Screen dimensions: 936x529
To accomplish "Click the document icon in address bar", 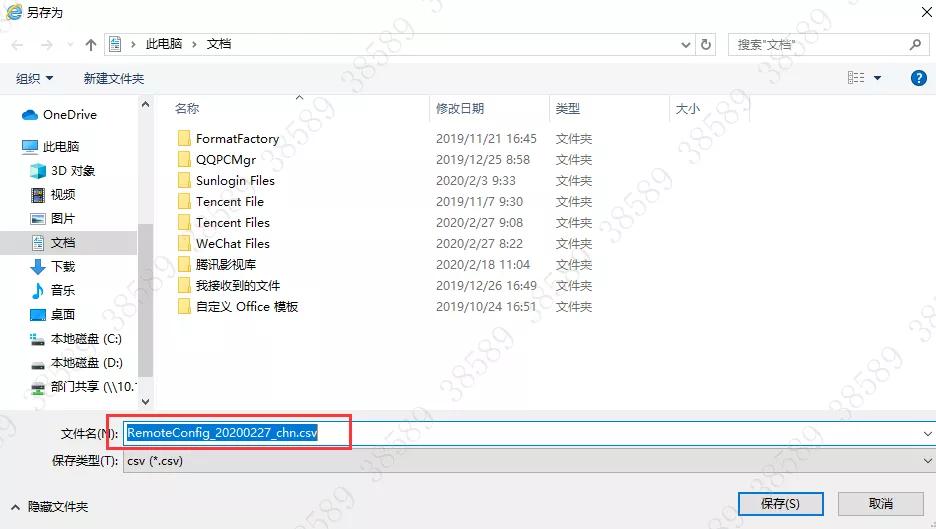I will (115, 44).
